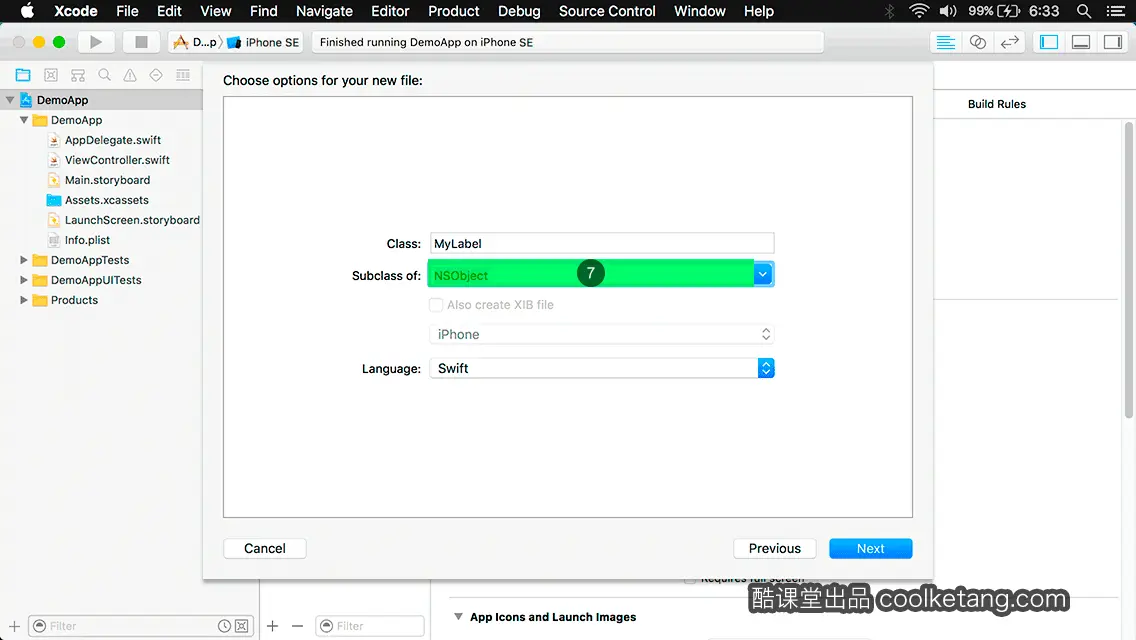1136x640 pixels.
Task: Select Info.plist in navigator
Action: [87, 240]
